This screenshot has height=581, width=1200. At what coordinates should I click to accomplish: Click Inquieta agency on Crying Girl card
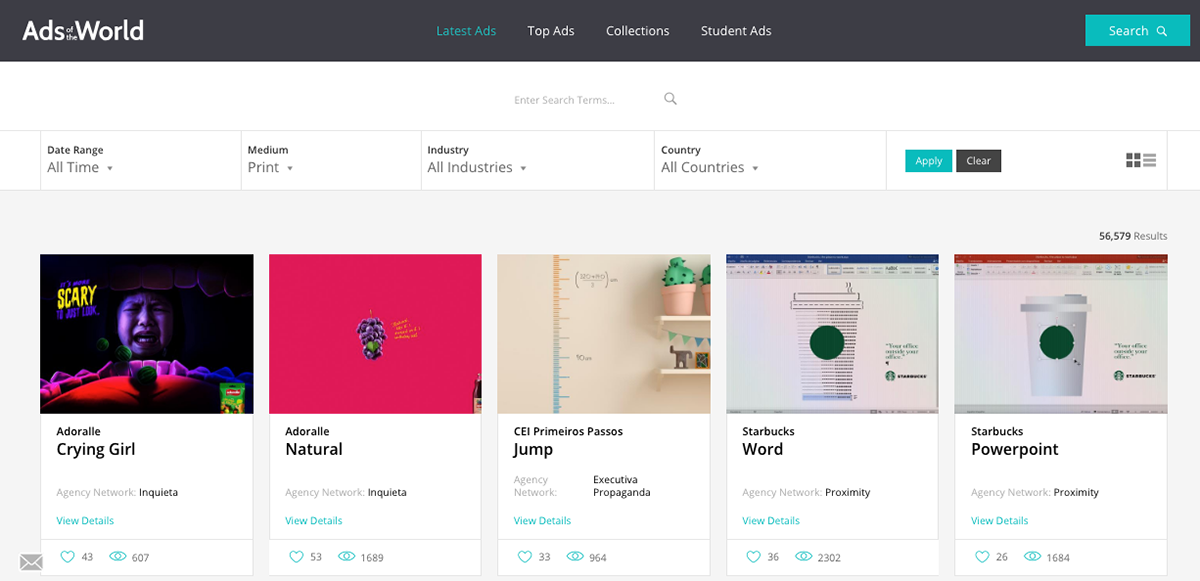tap(158, 492)
